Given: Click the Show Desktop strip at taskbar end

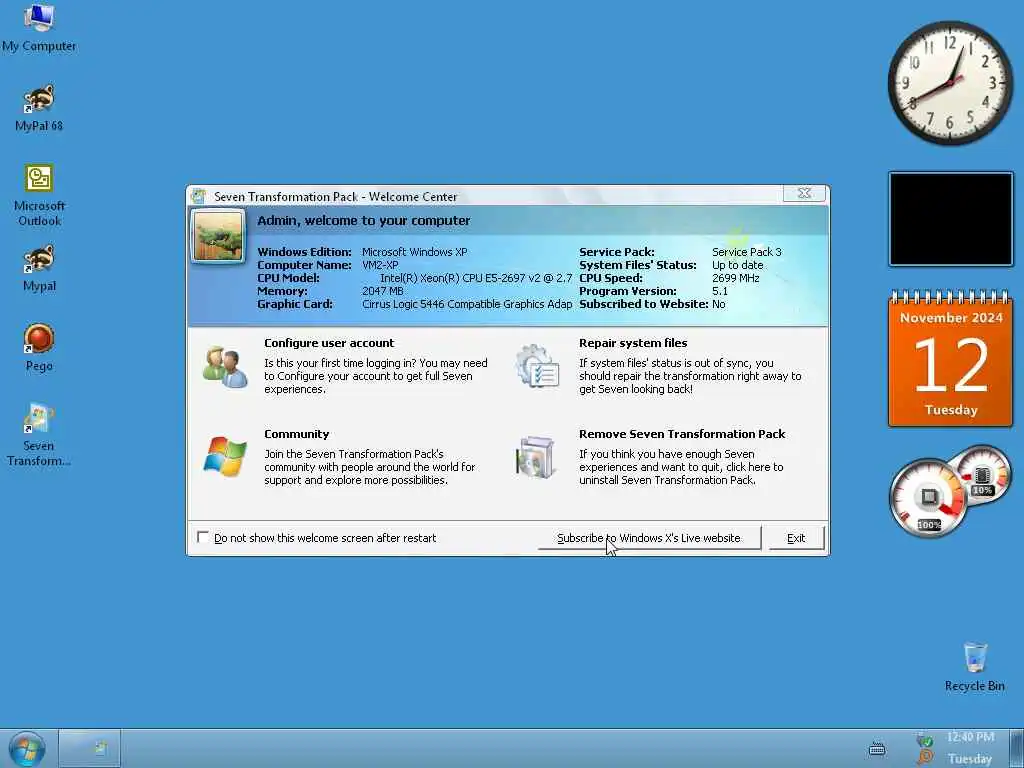Looking at the screenshot, I should (x=1016, y=748).
